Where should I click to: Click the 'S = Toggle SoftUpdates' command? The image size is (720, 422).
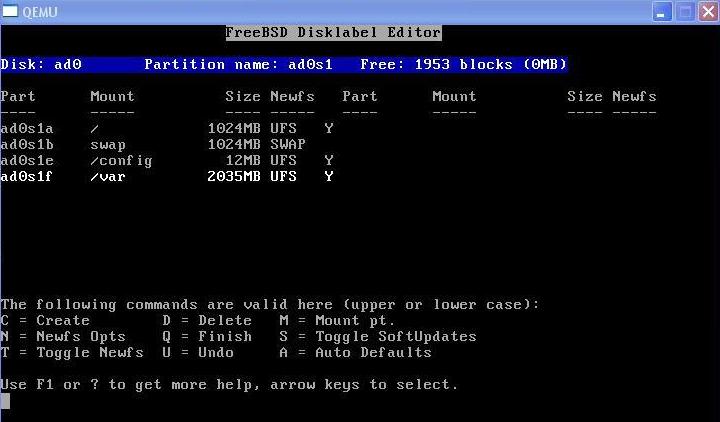click(x=378, y=336)
